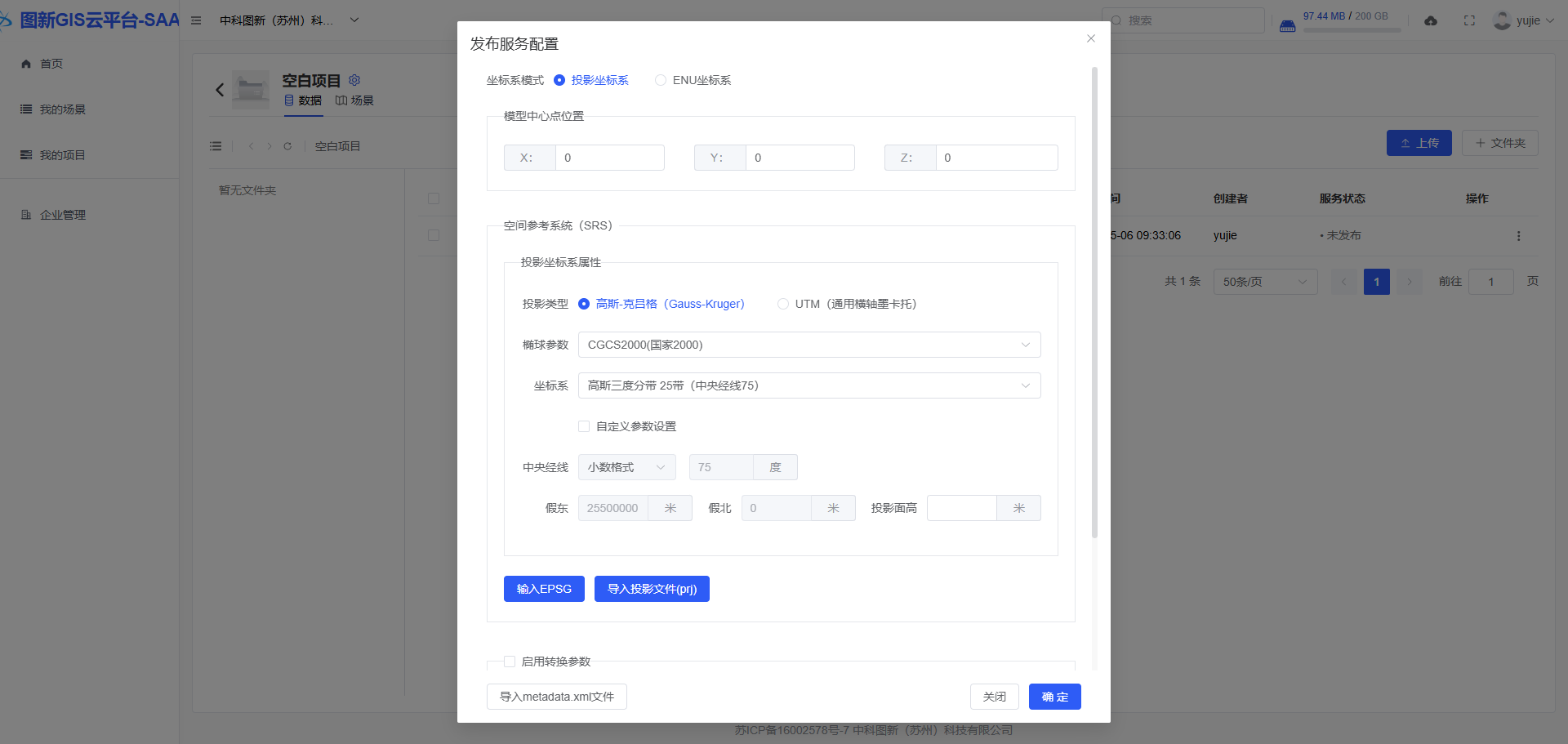Enable 自定义参数设置 checkbox
1568x744 pixels.
point(584,426)
